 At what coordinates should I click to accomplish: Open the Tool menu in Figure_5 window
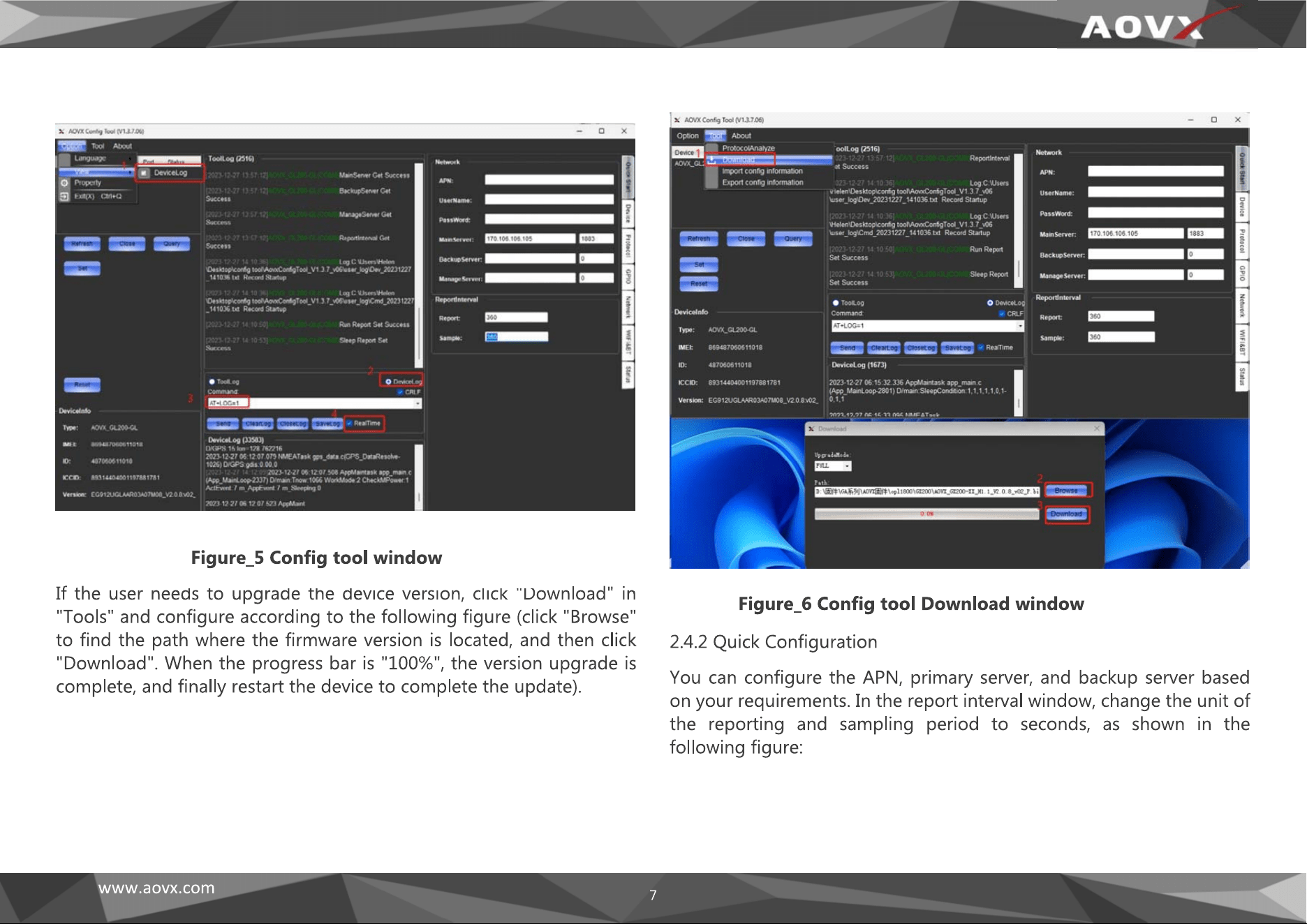[x=98, y=146]
